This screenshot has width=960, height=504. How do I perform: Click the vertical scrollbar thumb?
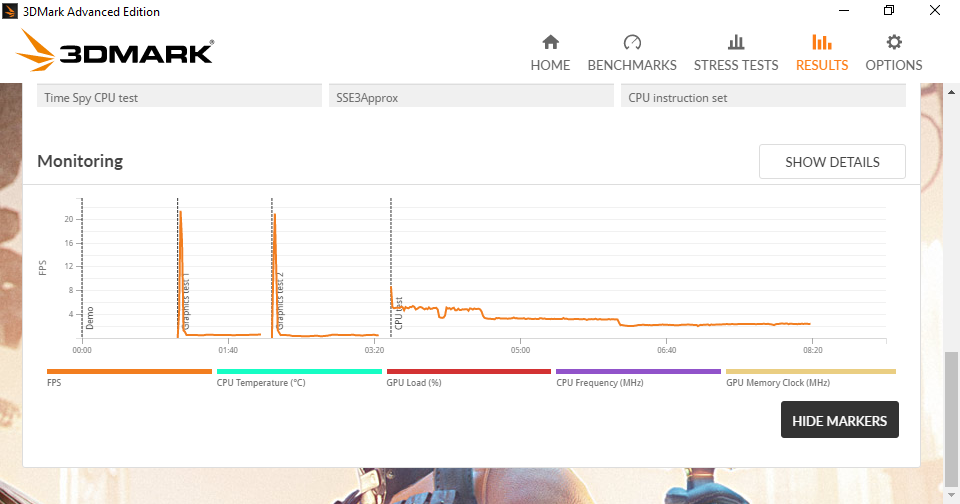pyautogui.click(x=951, y=419)
